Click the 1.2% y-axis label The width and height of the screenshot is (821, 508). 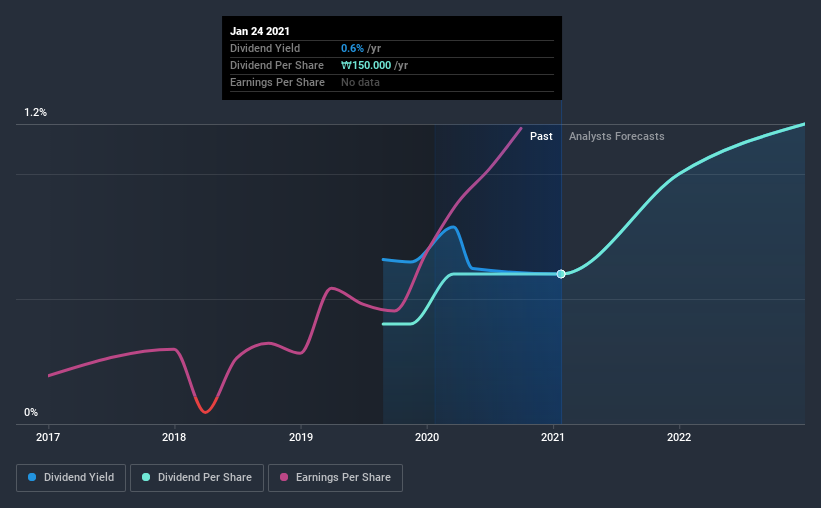[x=35, y=113]
